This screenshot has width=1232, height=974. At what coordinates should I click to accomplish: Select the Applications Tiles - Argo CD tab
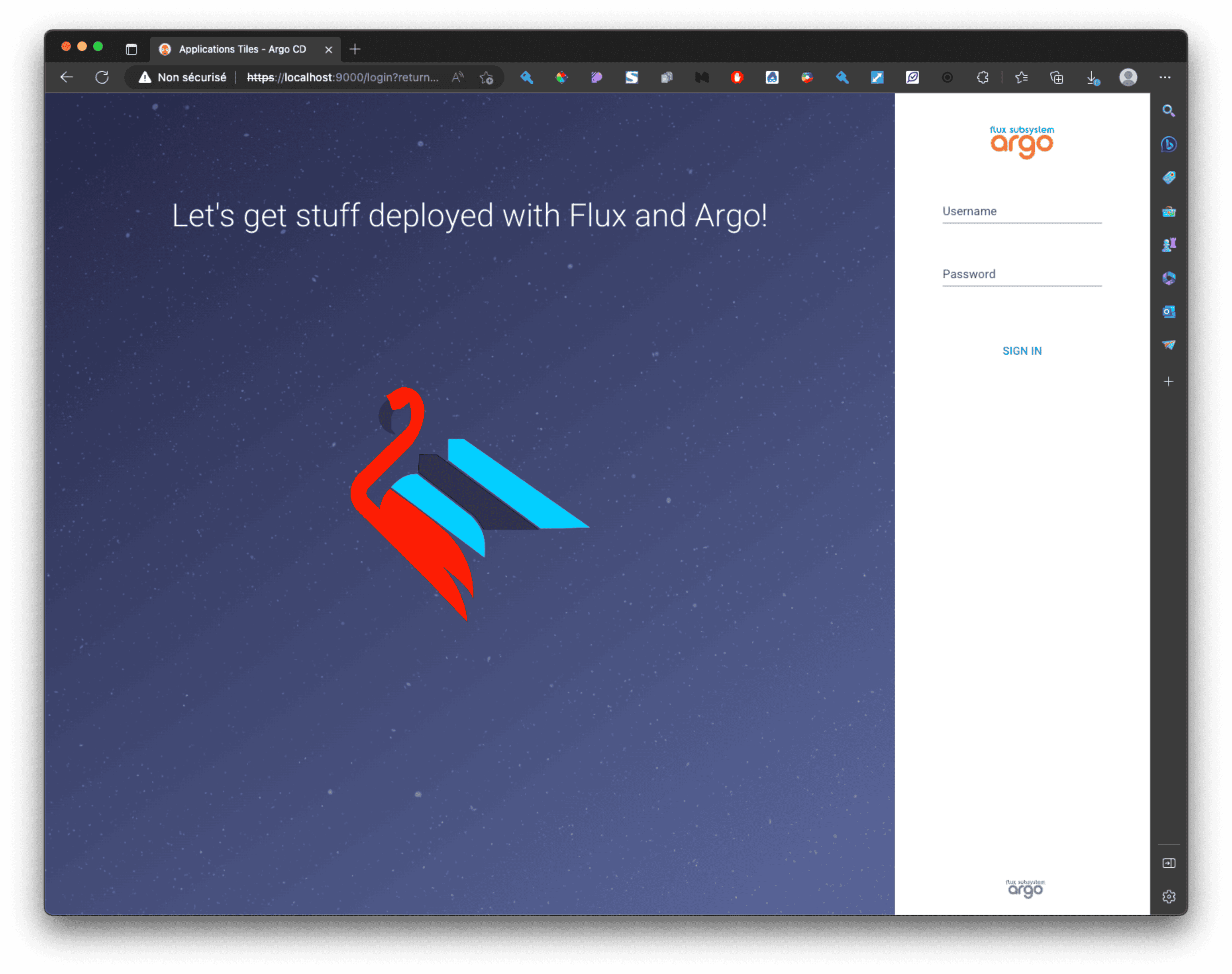pyautogui.click(x=242, y=49)
